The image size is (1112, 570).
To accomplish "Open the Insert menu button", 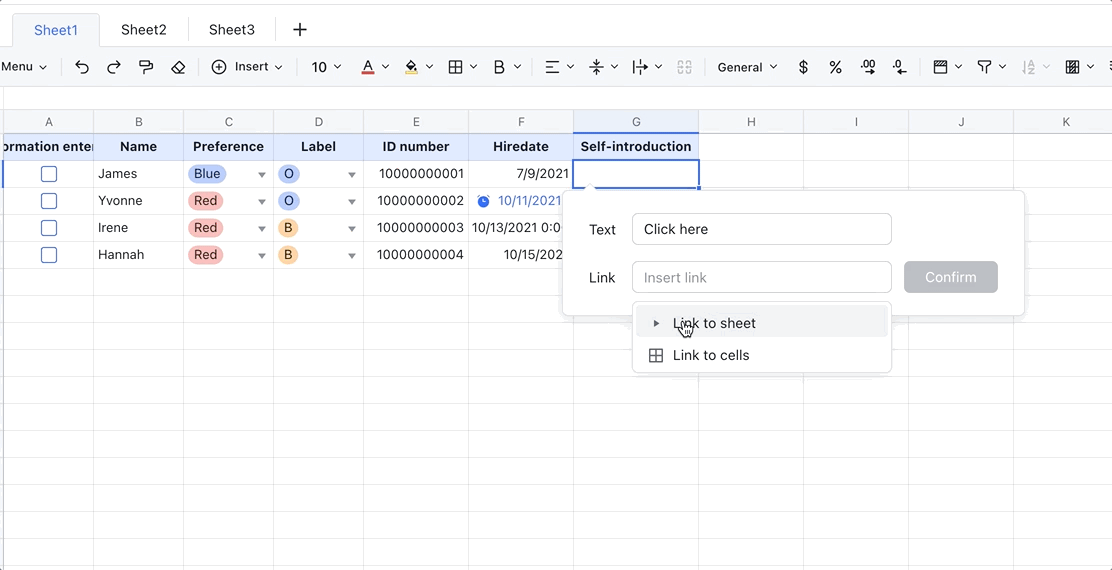I will [x=247, y=67].
